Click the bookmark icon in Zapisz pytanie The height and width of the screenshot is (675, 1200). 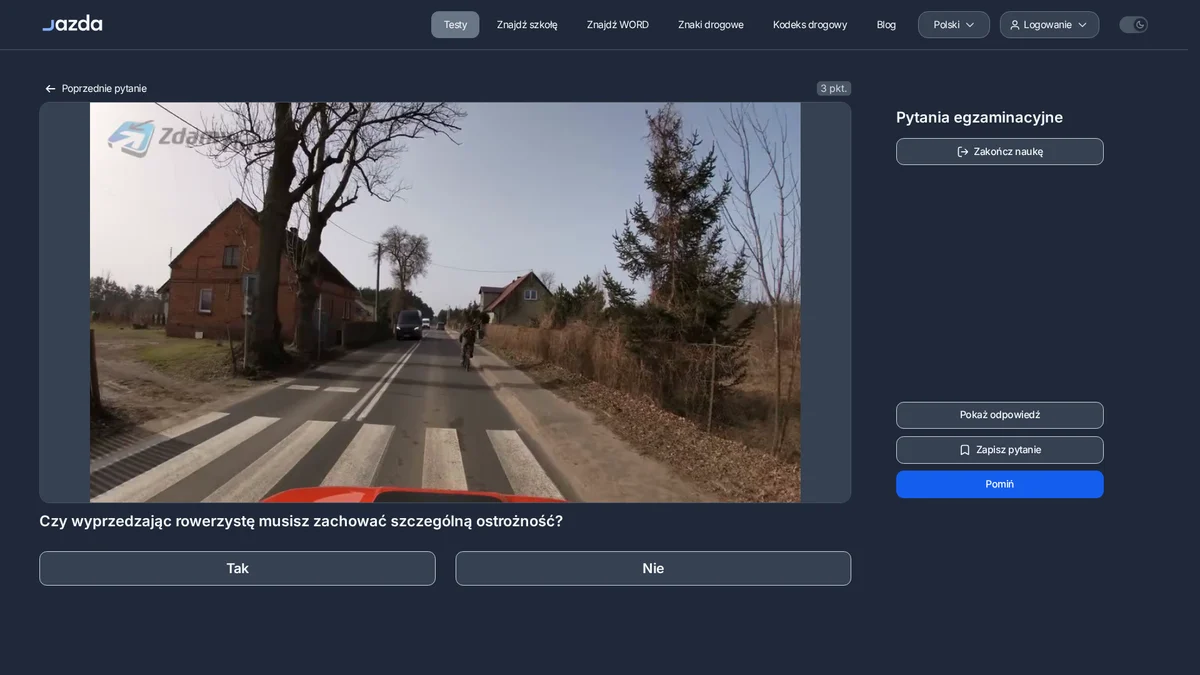pos(965,450)
